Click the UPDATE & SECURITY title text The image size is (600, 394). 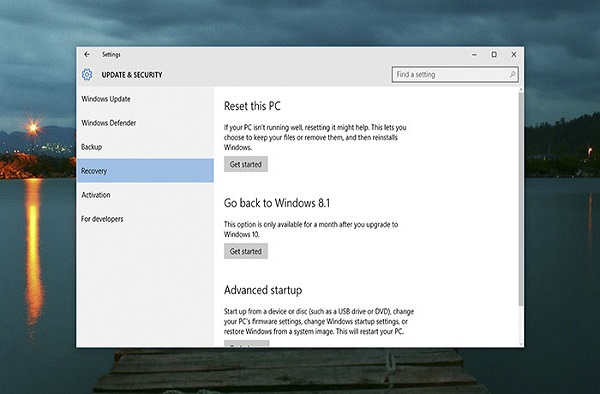point(132,75)
